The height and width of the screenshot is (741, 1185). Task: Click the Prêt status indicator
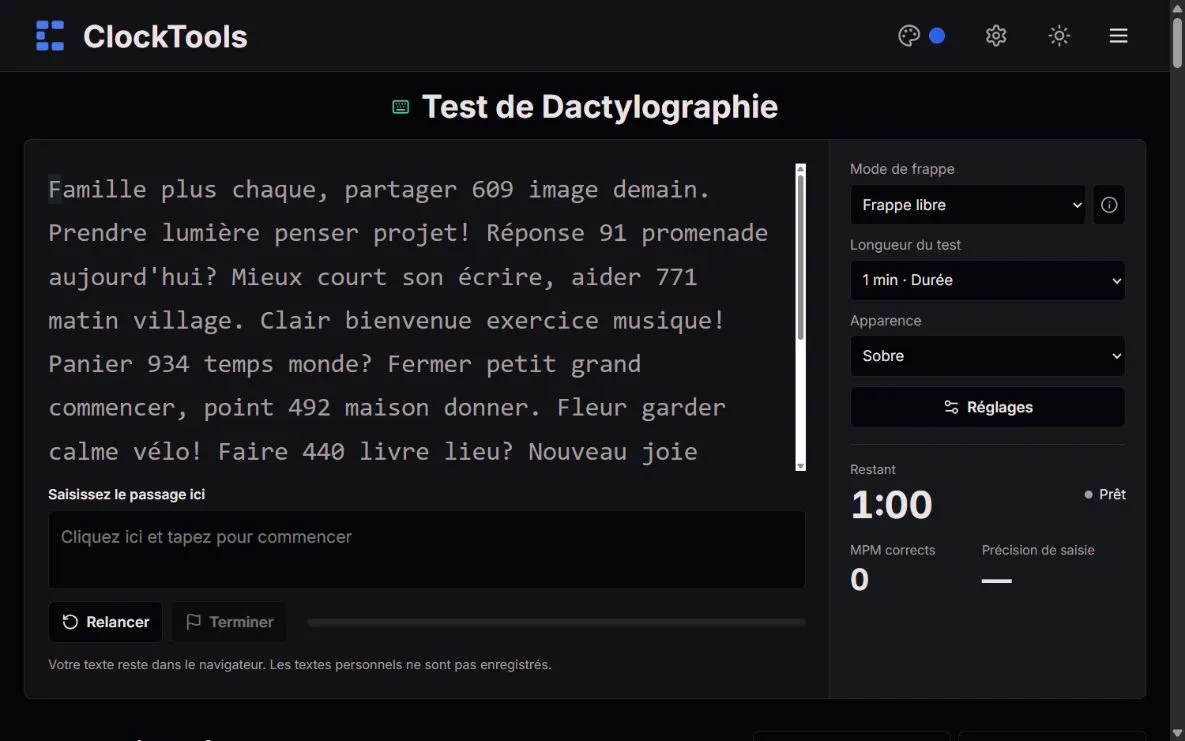[1105, 495]
